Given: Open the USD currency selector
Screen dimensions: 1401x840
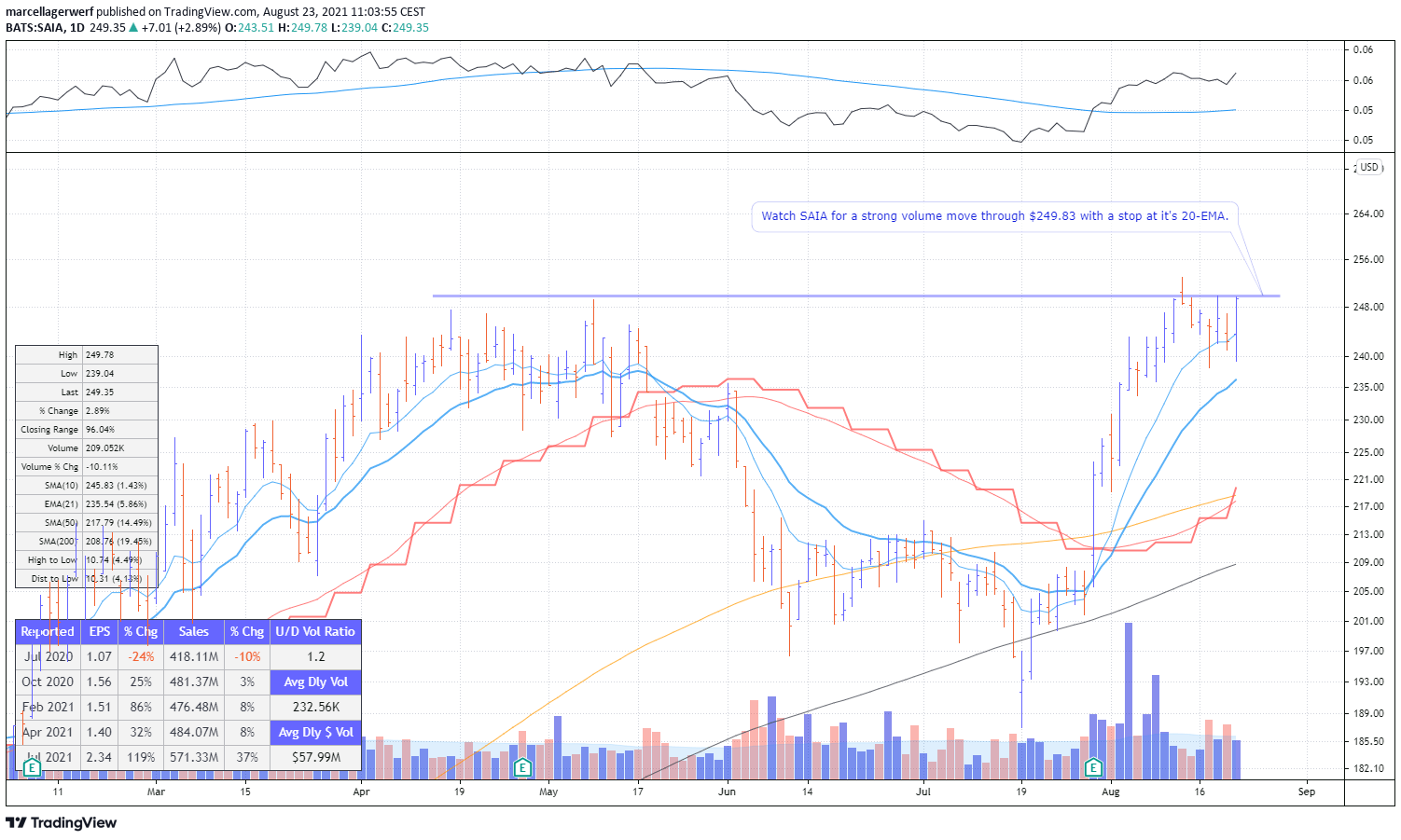Looking at the screenshot, I should (x=1368, y=168).
